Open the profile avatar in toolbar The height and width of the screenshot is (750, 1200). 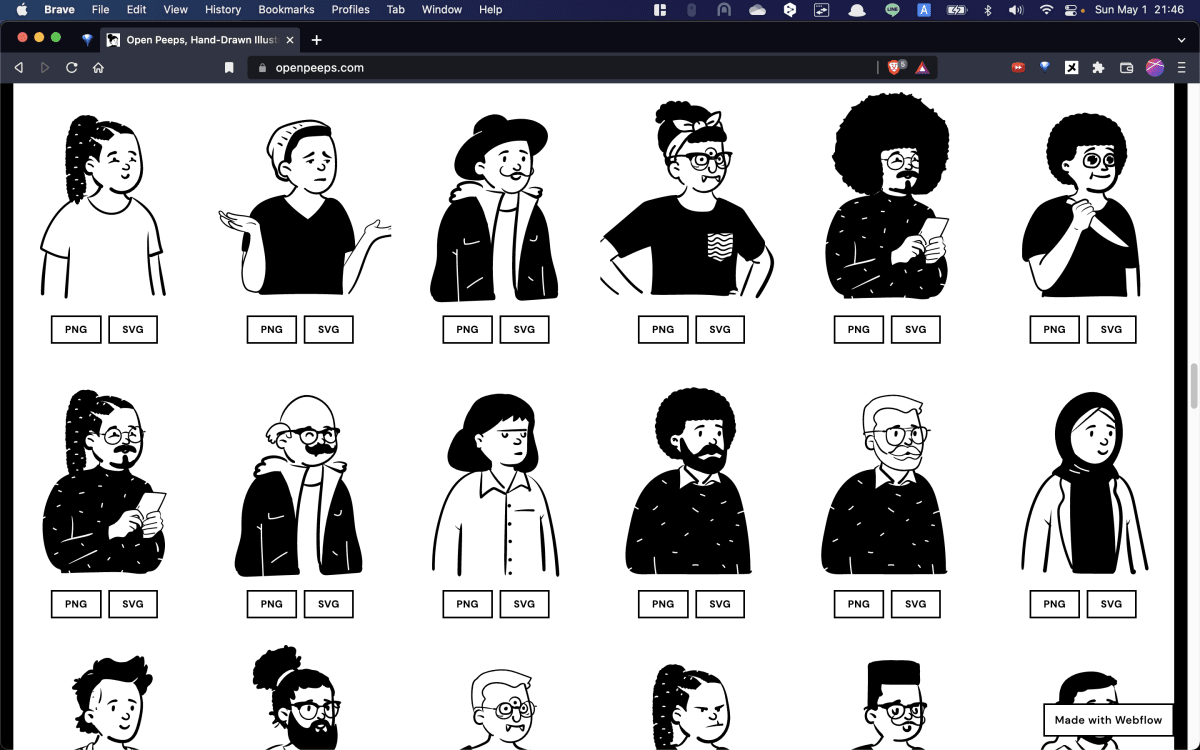tap(1155, 68)
